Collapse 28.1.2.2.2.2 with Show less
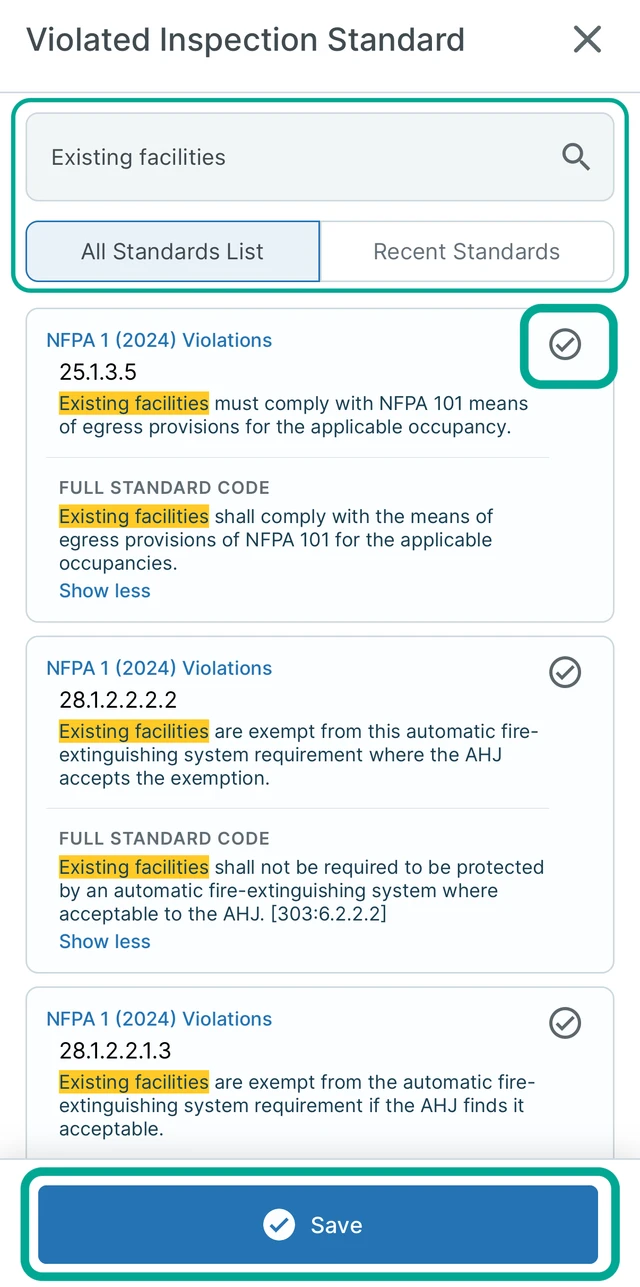 coord(105,942)
